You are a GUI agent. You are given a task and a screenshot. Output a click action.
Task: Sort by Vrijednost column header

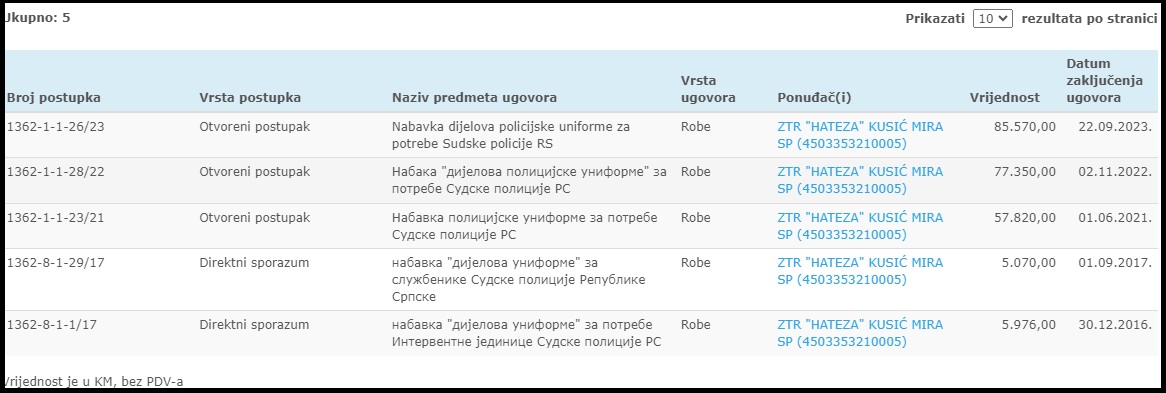point(1005,98)
